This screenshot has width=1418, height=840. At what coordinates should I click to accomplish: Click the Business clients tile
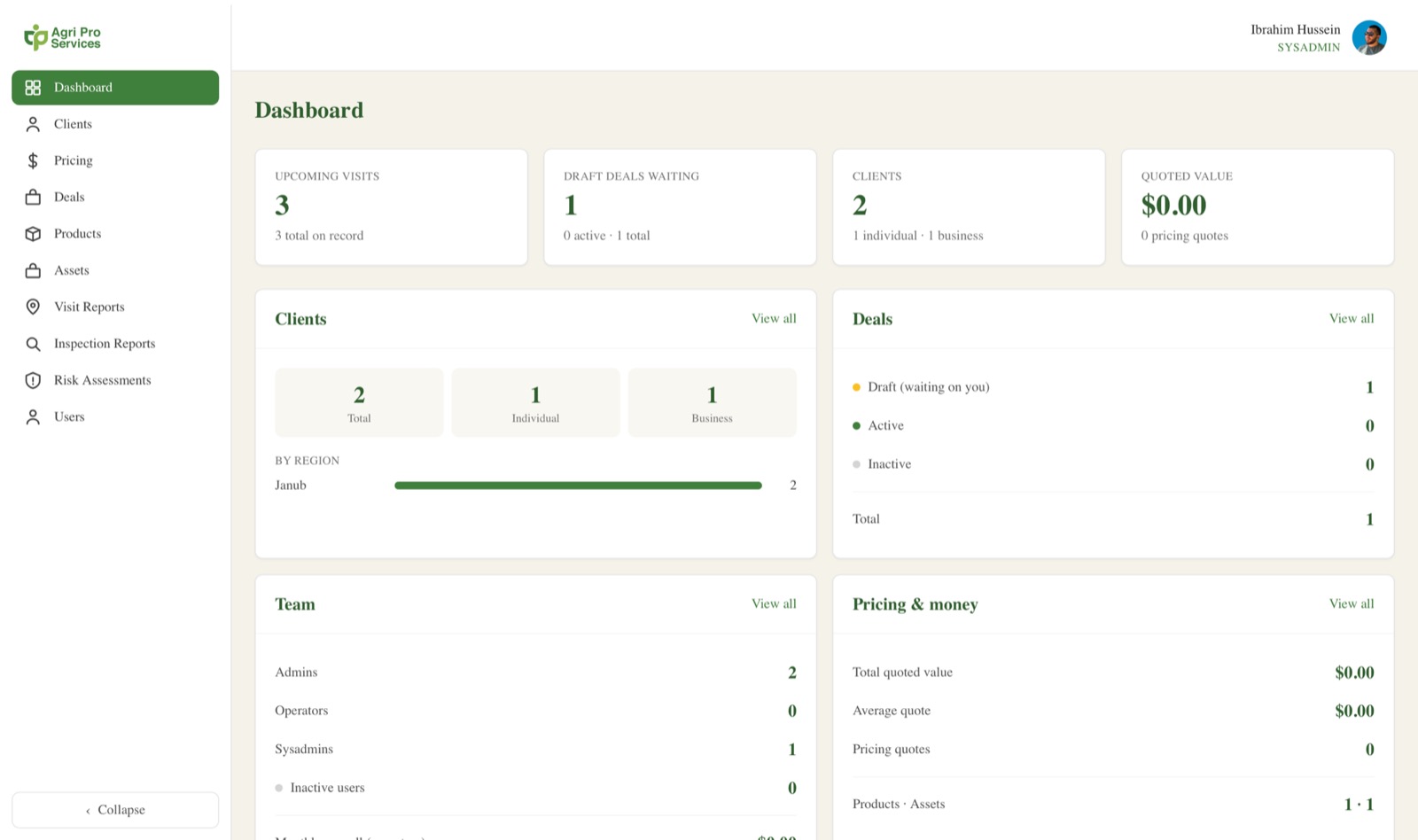(x=713, y=402)
